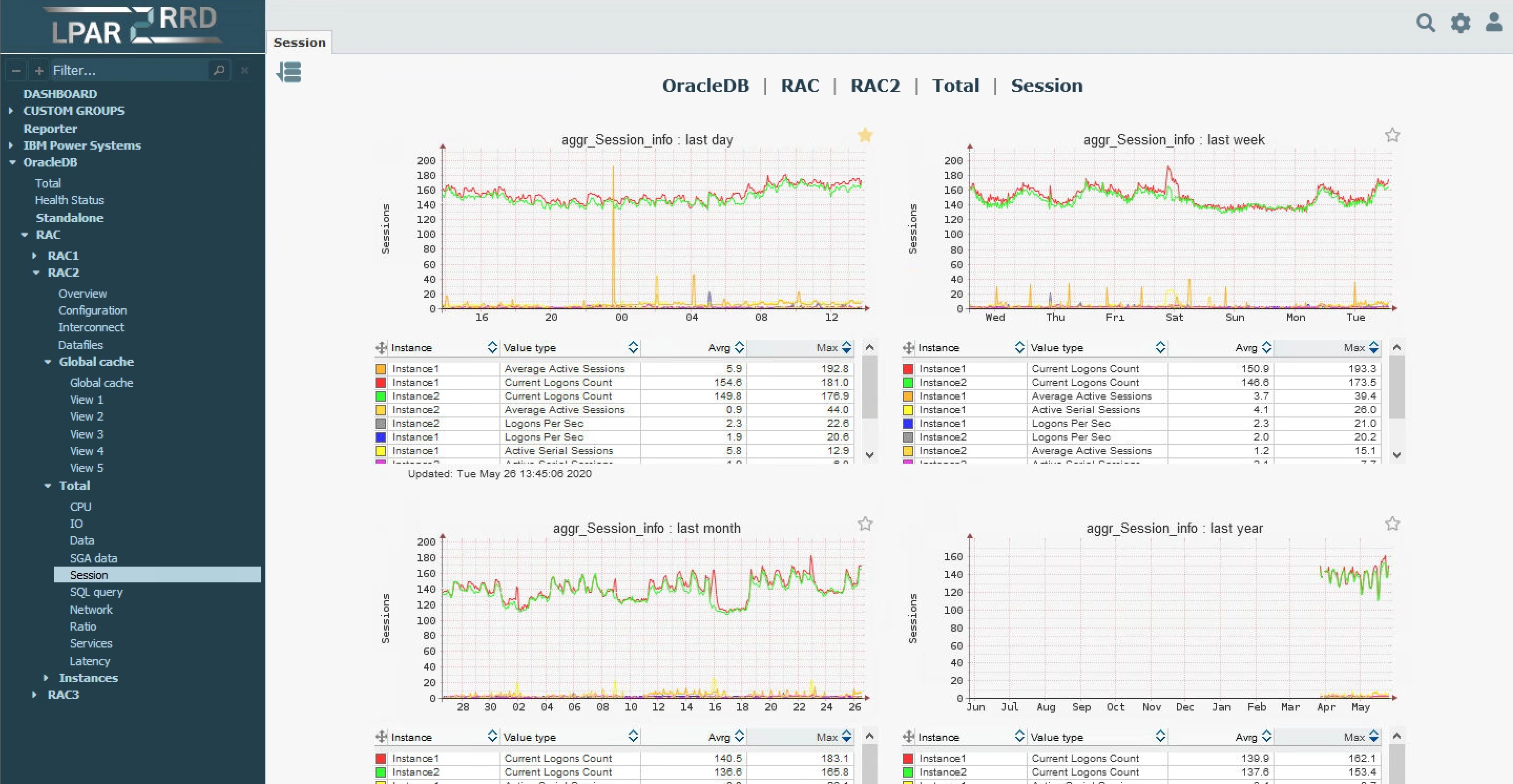Favorite the last year graph star
The width and height of the screenshot is (1513, 784).
[1392, 523]
